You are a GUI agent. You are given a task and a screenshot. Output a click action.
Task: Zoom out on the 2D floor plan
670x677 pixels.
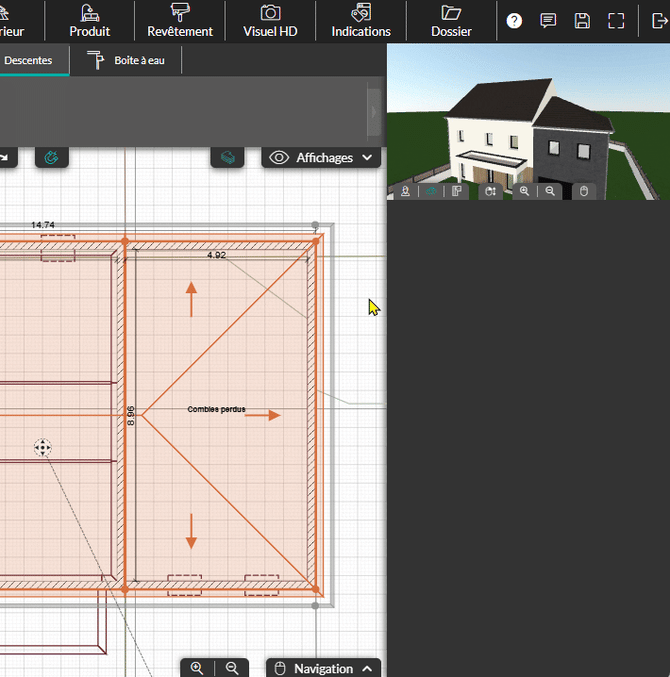(232, 668)
